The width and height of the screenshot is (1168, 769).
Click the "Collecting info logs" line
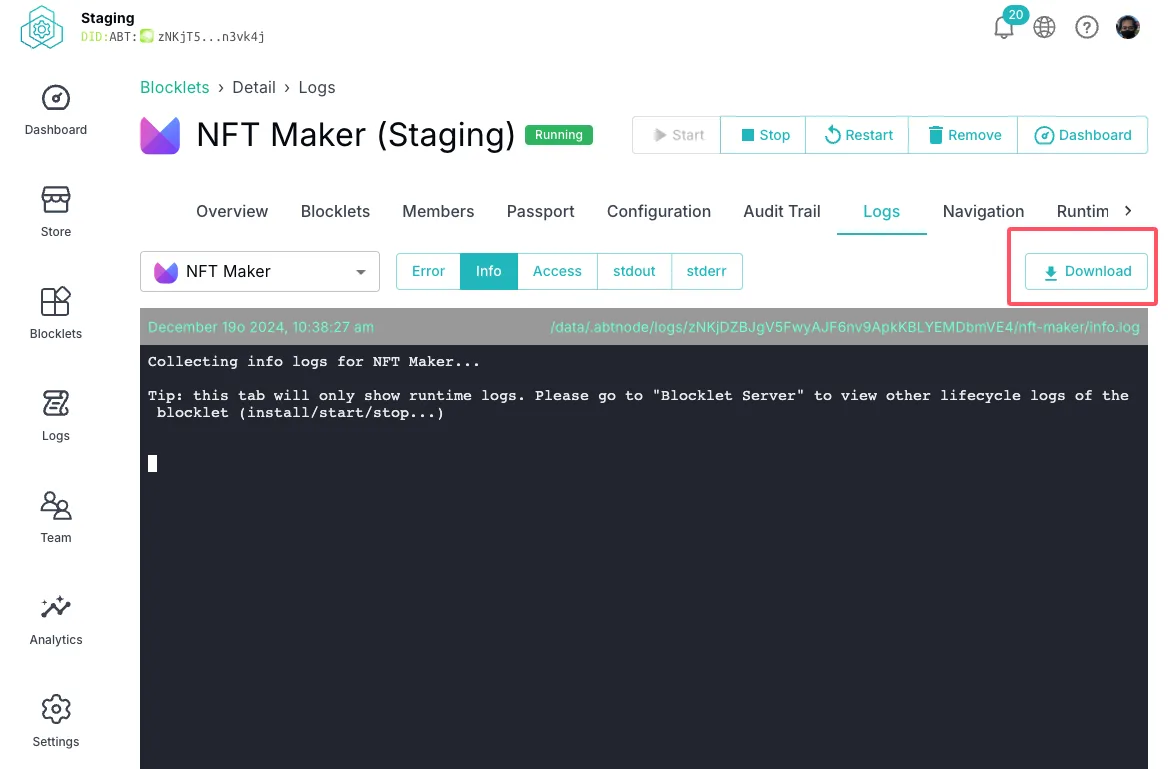point(314,361)
